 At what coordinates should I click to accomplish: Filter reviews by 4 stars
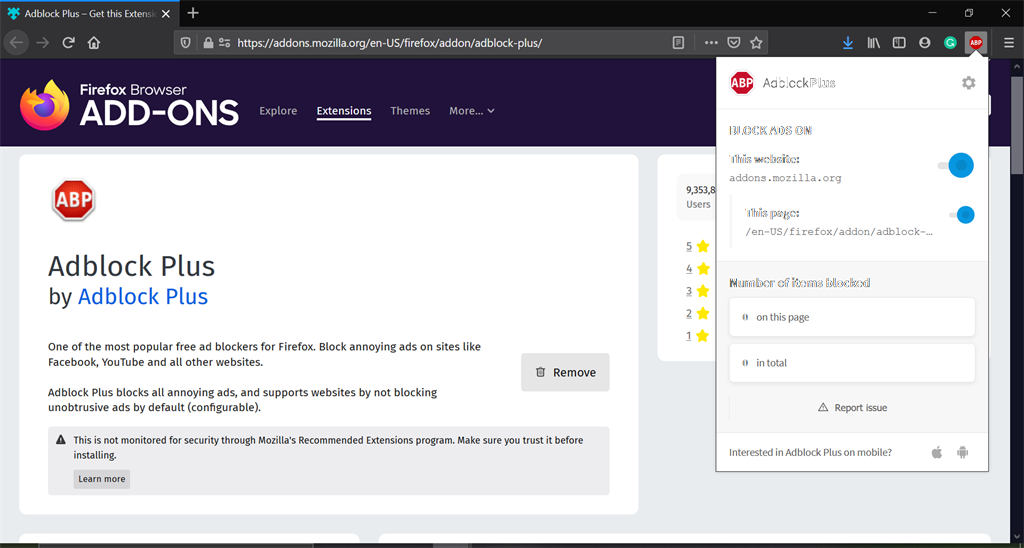pos(697,268)
